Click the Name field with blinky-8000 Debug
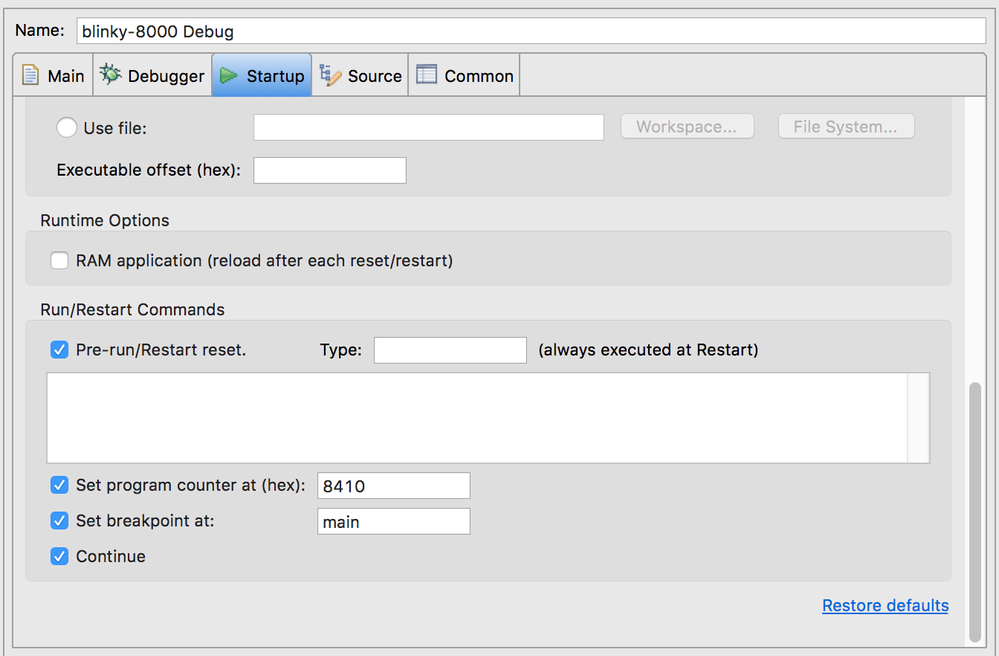The height and width of the screenshot is (656, 999). coord(530,31)
